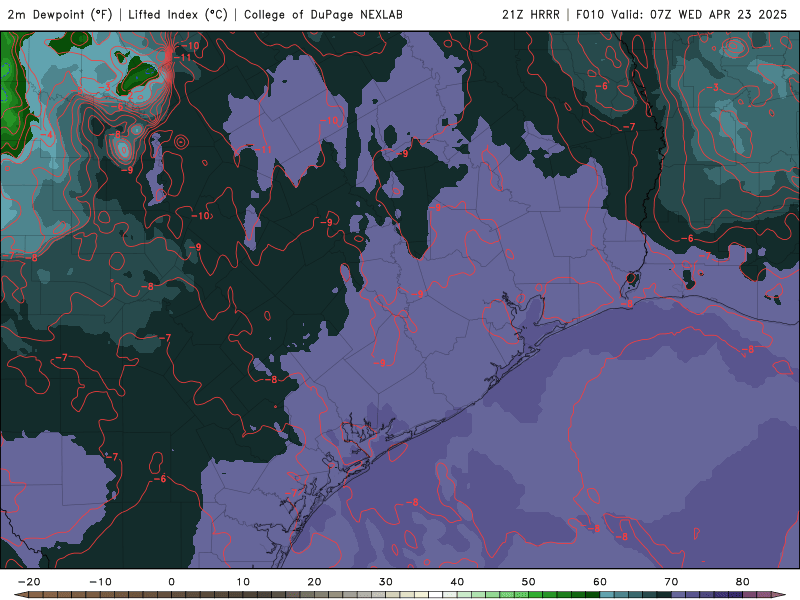800x600 pixels.
Task: Click the -20 label on the color scale
Action: point(29,582)
